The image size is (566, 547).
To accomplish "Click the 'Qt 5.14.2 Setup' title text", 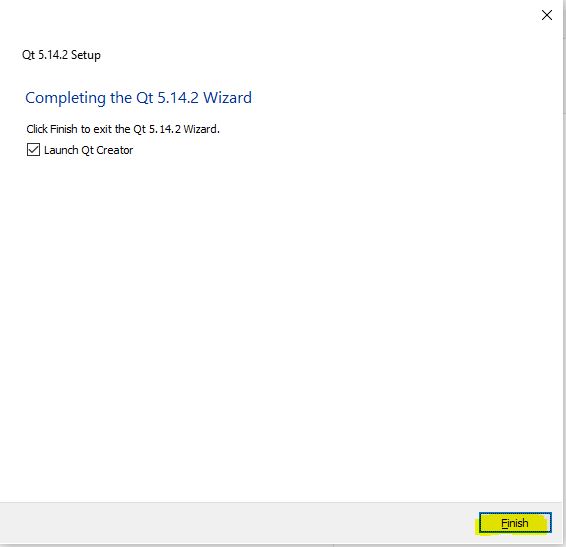I will tap(61, 55).
